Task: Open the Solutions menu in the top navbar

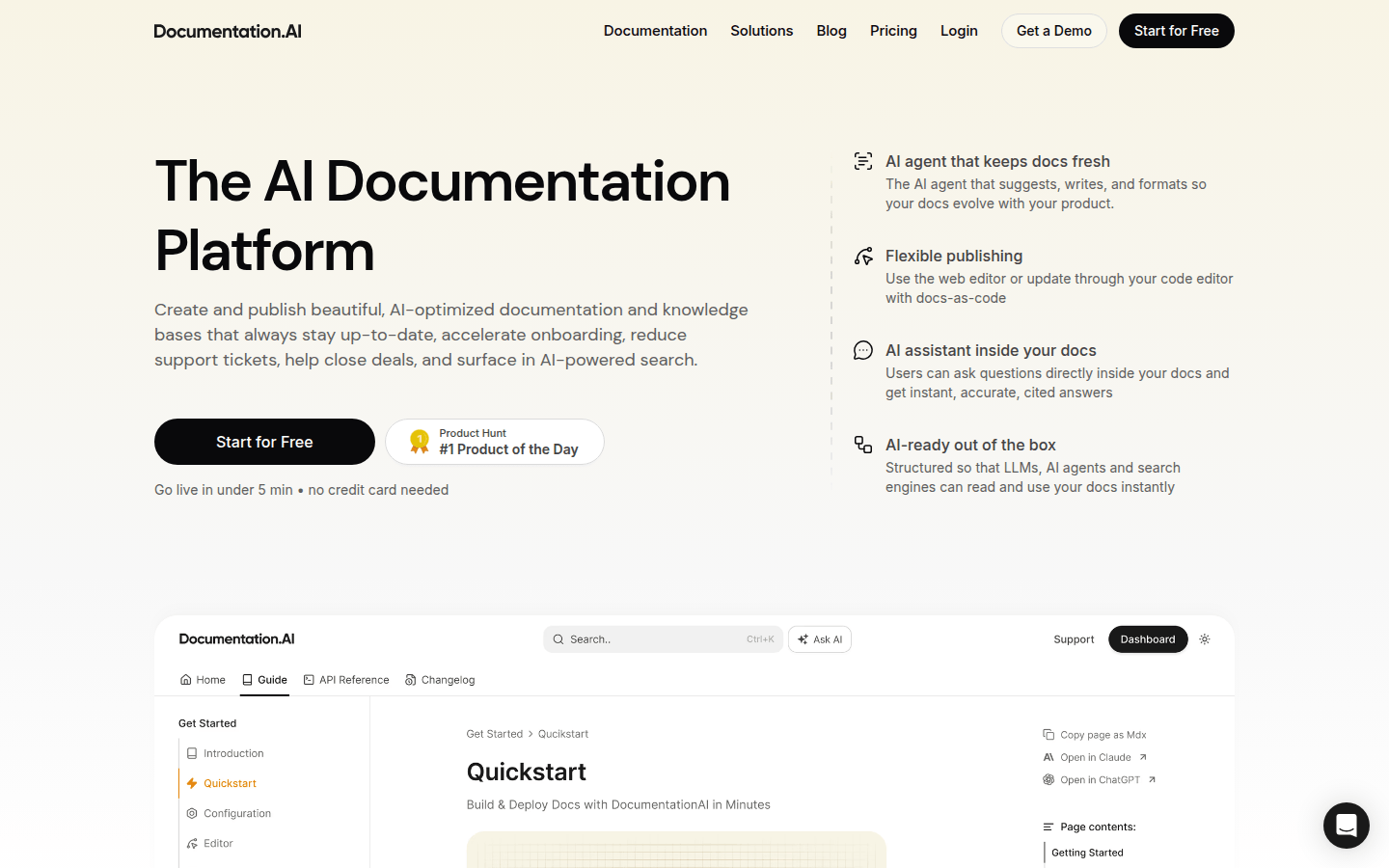Action: click(761, 31)
